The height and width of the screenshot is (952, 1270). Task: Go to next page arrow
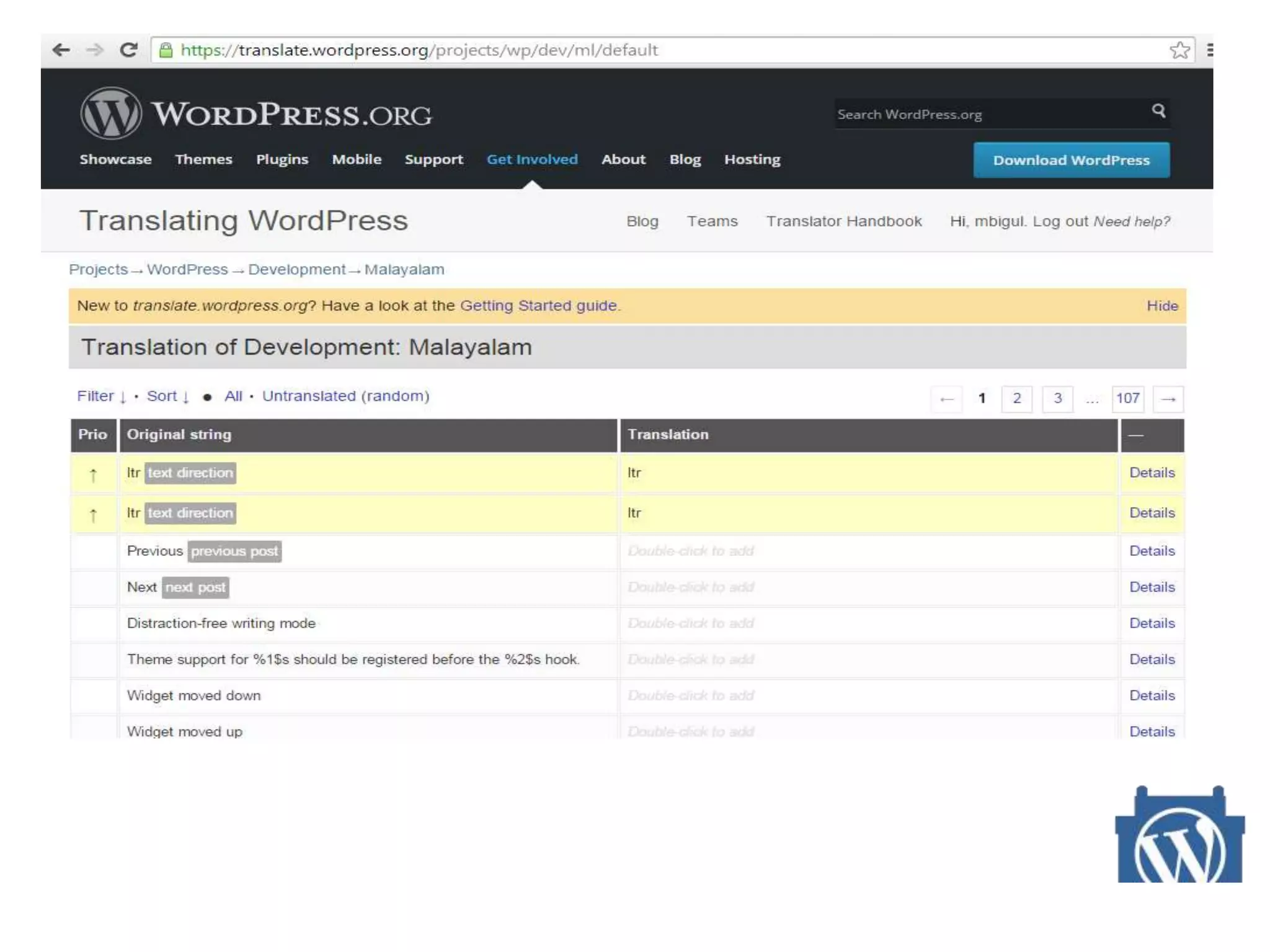point(1168,399)
